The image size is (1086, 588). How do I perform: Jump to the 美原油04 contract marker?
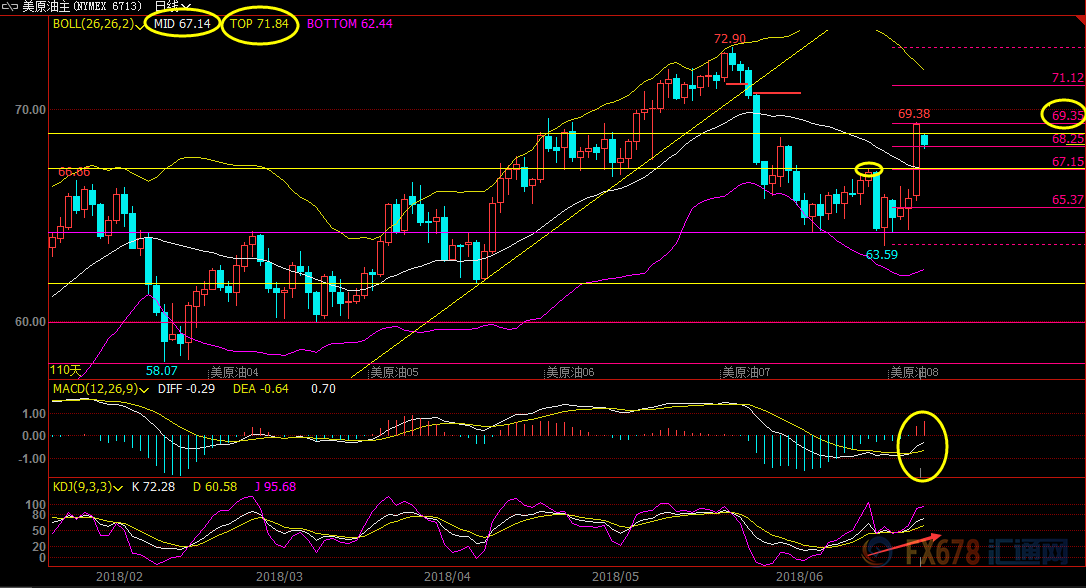click(234, 373)
